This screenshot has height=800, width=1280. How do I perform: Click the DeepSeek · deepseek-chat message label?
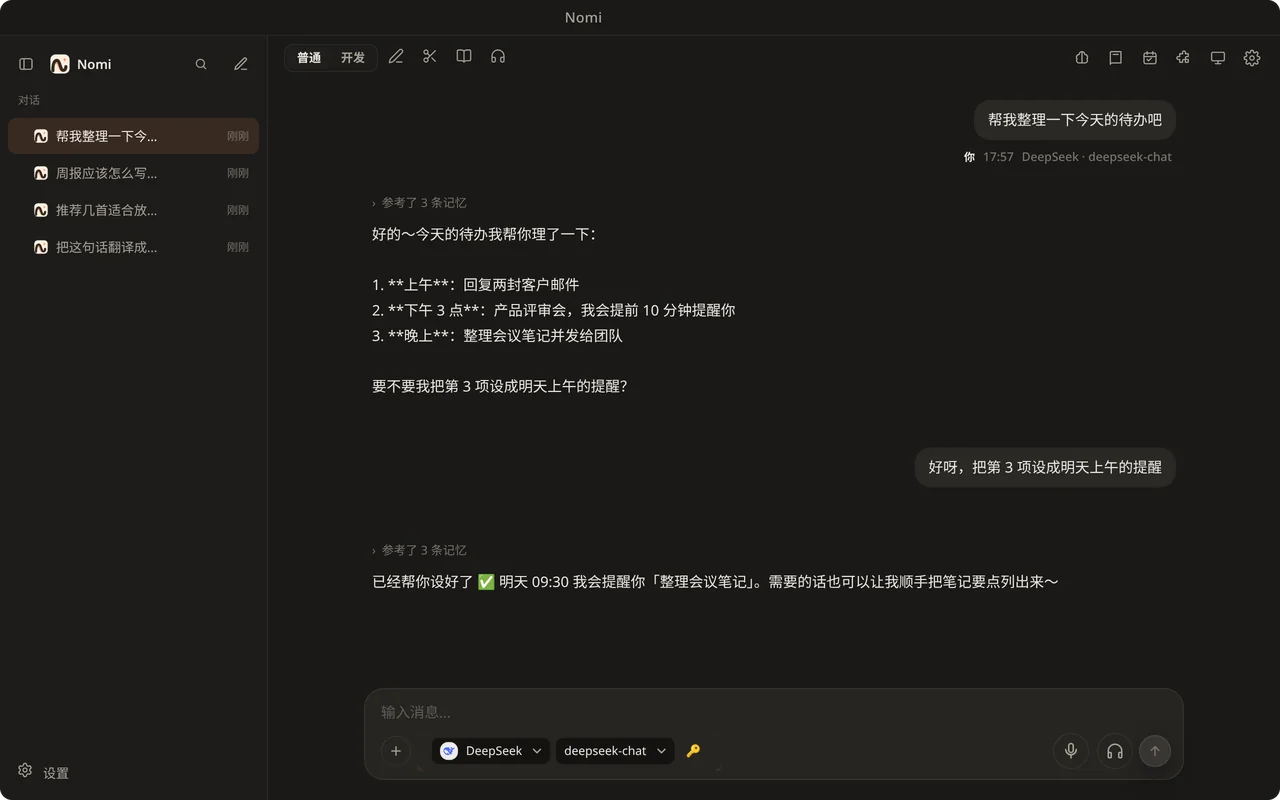[x=1097, y=157]
